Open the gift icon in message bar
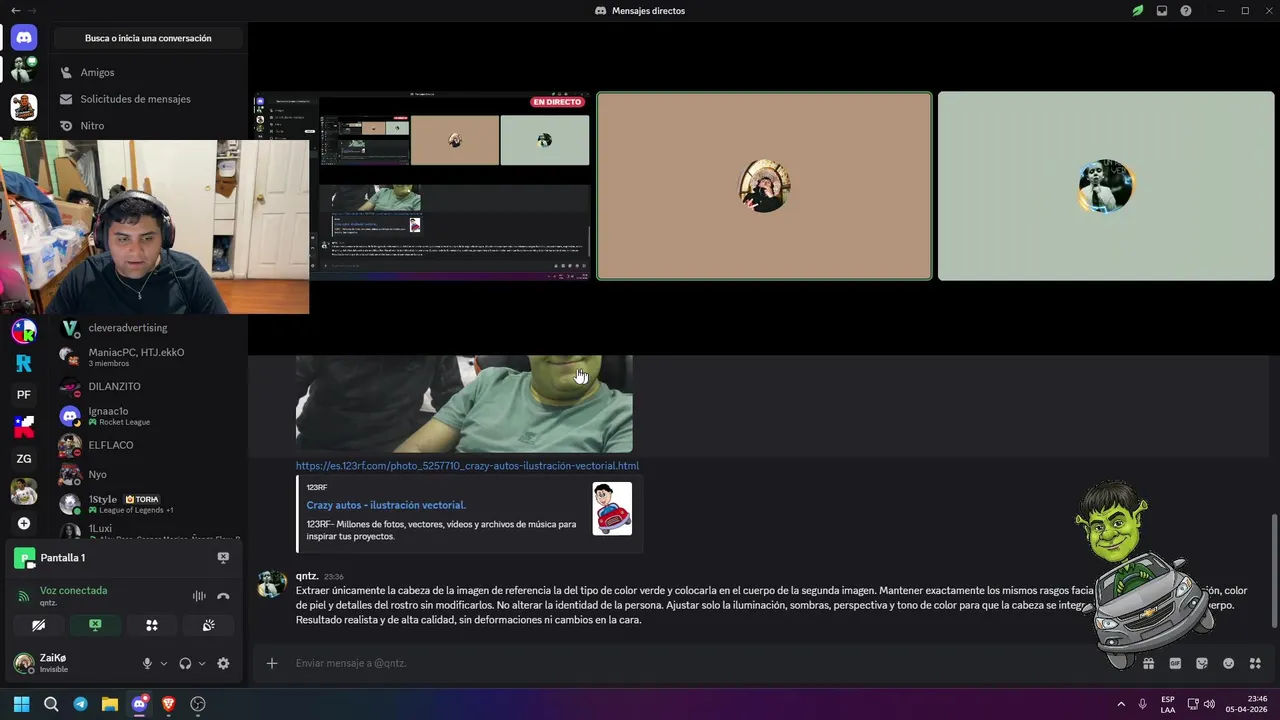Screen dimensions: 1280x720 click(x=1149, y=663)
